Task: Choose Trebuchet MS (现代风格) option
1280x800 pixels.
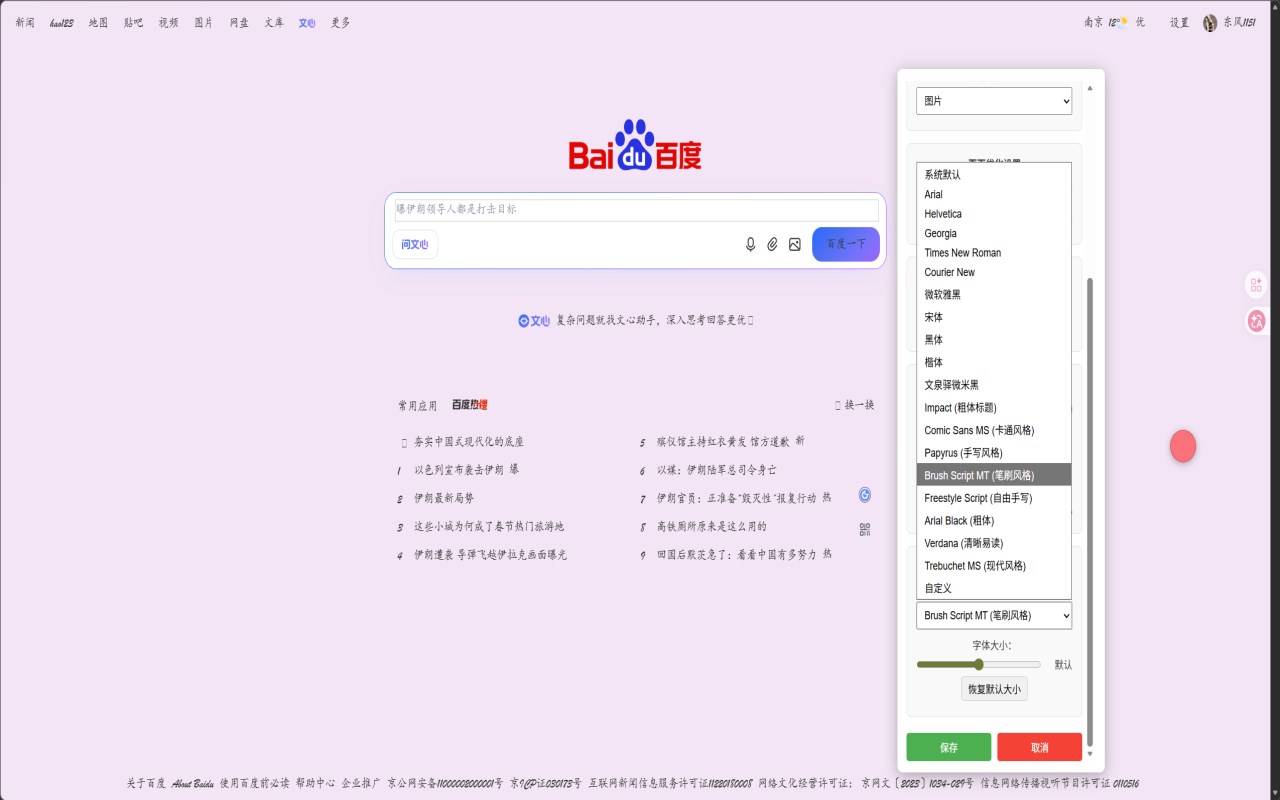Action: coord(994,566)
